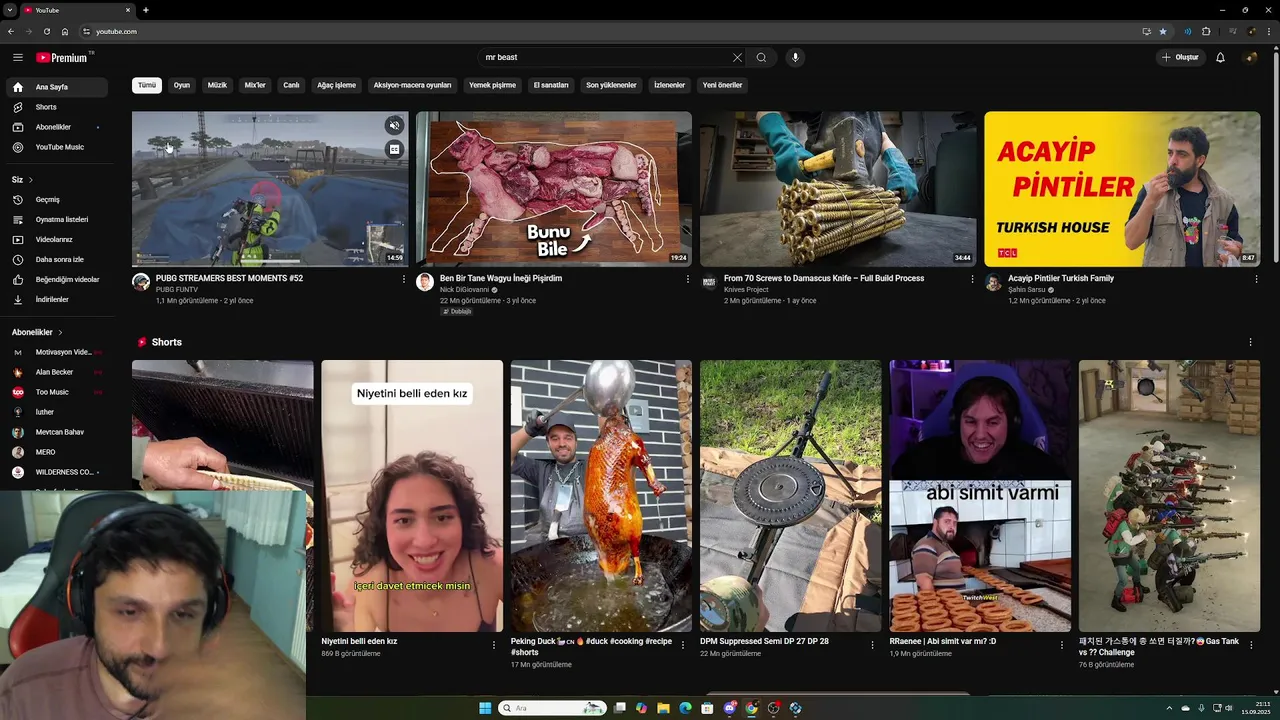Open the YouTube hamburger guide menu
1280x720 pixels.
click(x=17, y=57)
